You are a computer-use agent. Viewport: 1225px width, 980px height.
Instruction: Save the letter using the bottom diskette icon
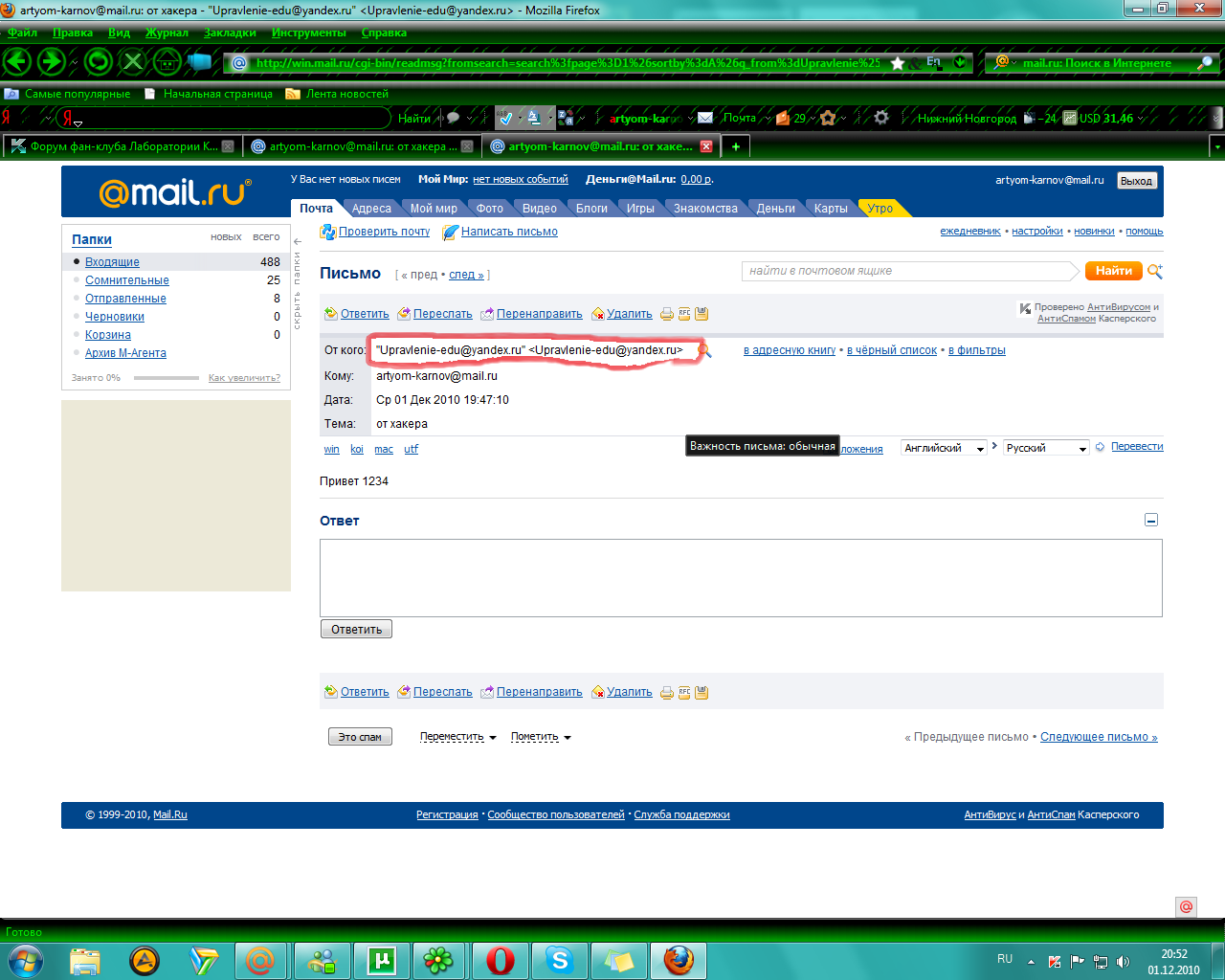click(x=702, y=692)
